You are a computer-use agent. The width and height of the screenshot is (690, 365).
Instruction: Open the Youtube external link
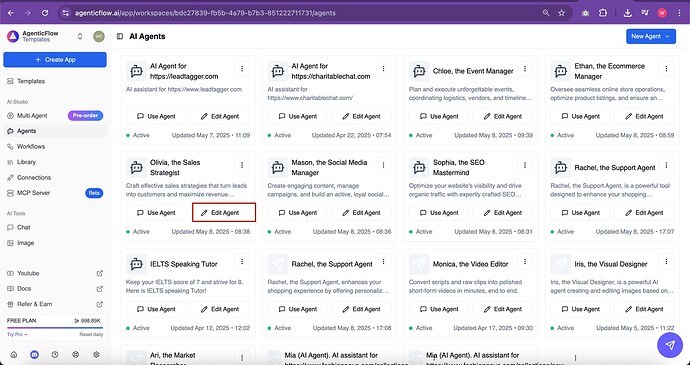(x=55, y=273)
